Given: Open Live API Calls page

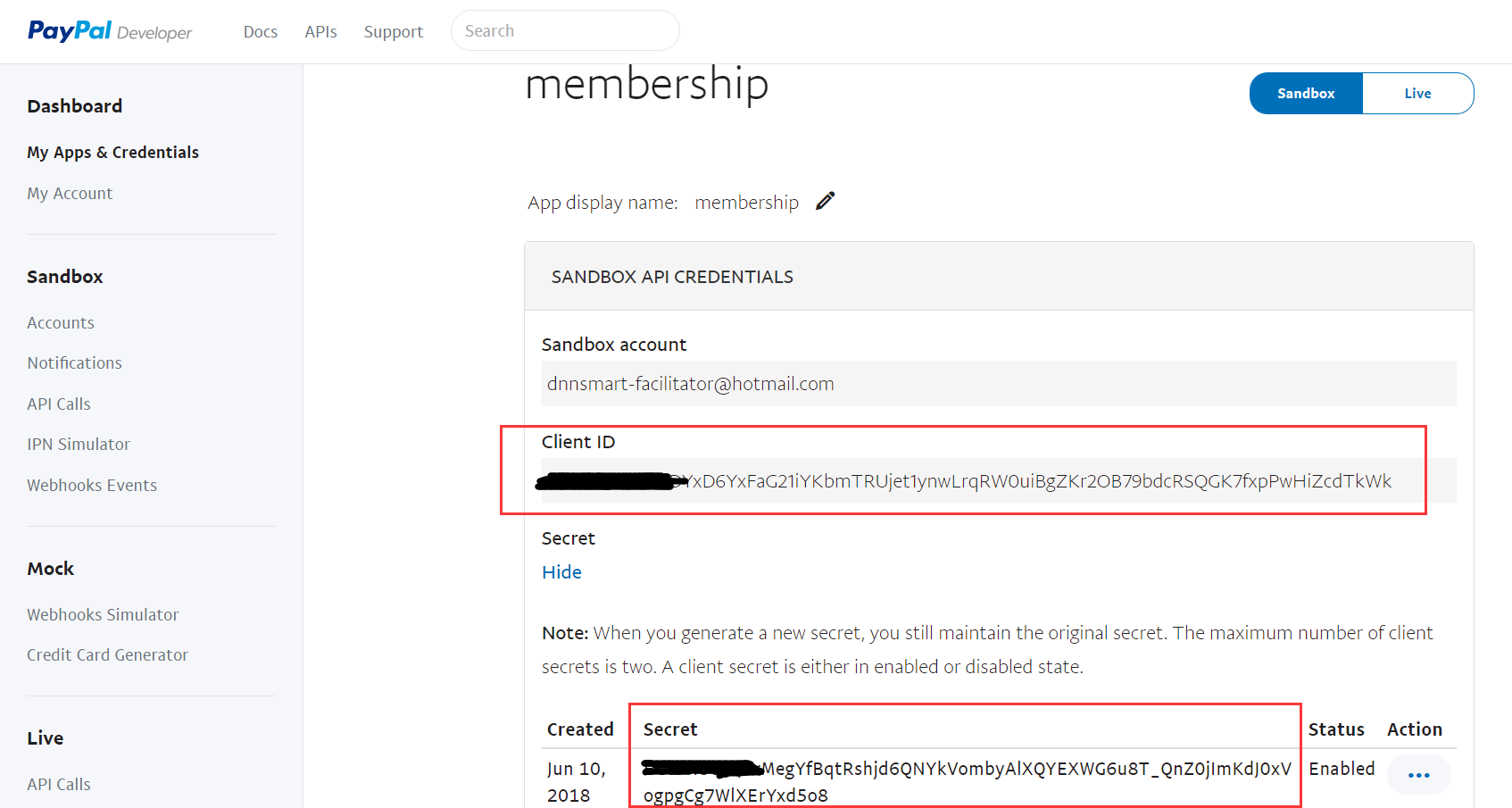Looking at the screenshot, I should coord(59,784).
